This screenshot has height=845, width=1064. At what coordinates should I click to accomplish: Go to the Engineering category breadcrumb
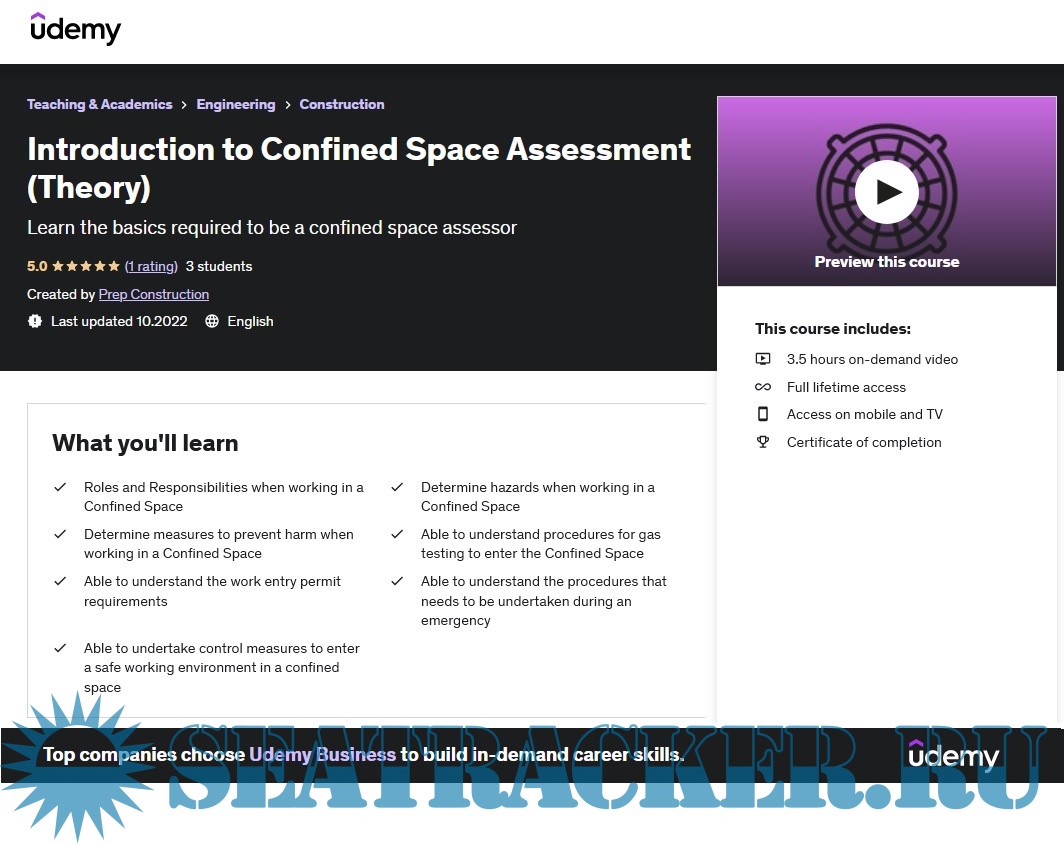[x=235, y=104]
